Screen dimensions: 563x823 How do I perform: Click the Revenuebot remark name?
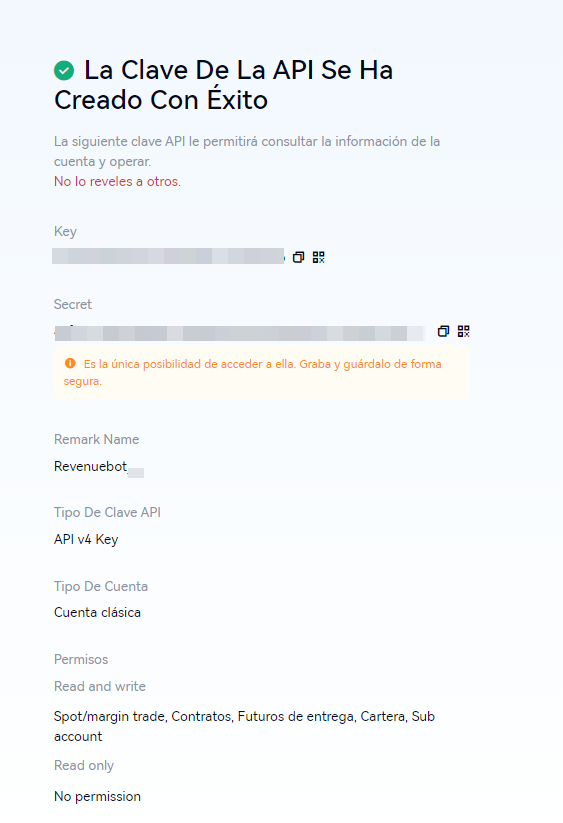coord(99,467)
